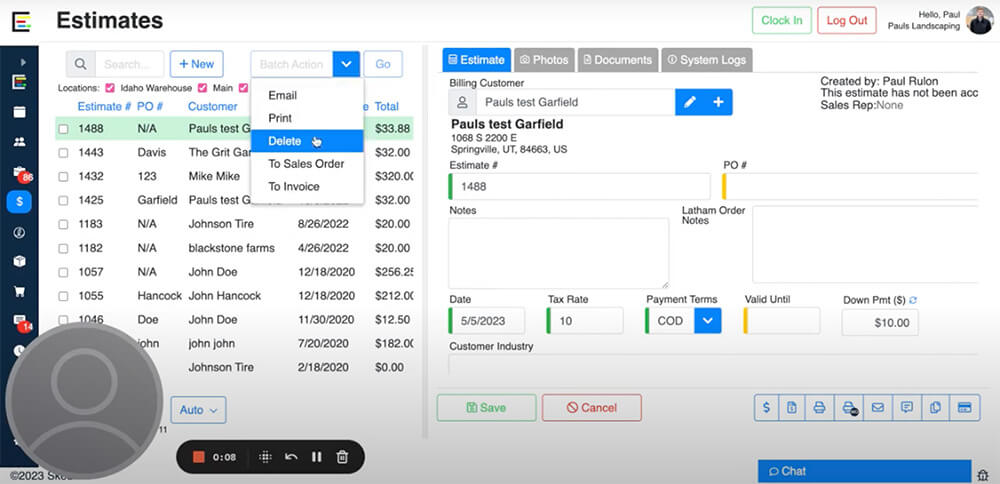Open the shopping cart icon in sidebar
This screenshot has height=484, width=1000.
(19, 292)
